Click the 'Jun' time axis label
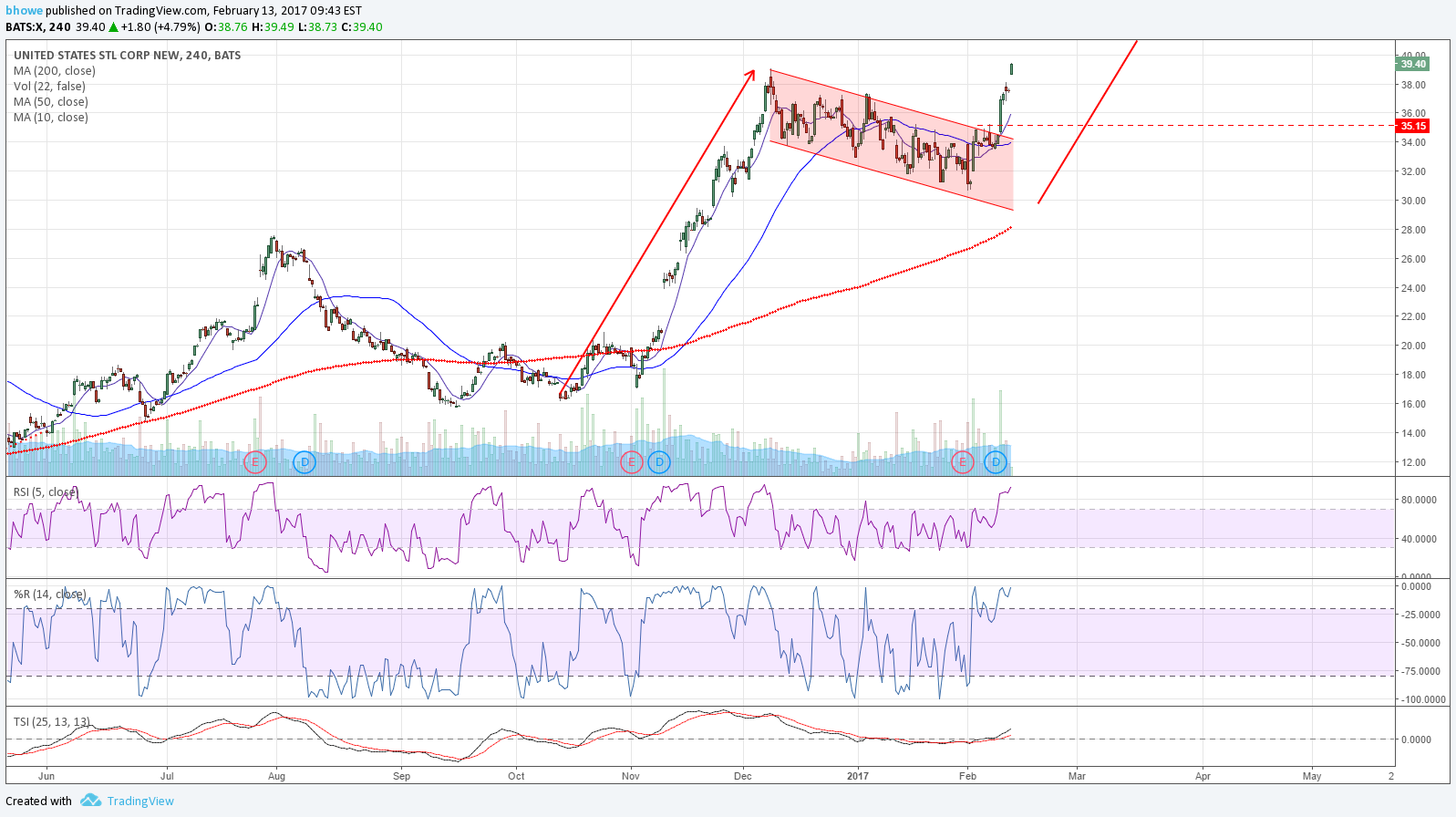The width and height of the screenshot is (1456, 817). point(46,777)
